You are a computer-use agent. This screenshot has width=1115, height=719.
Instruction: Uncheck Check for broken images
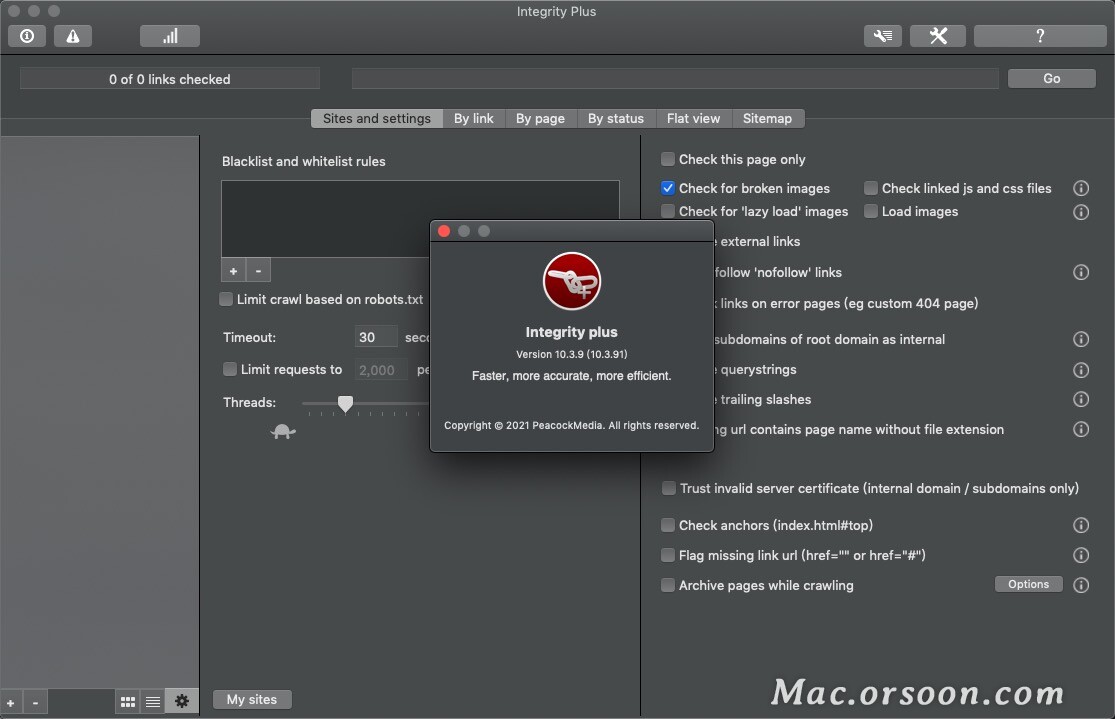[668, 188]
